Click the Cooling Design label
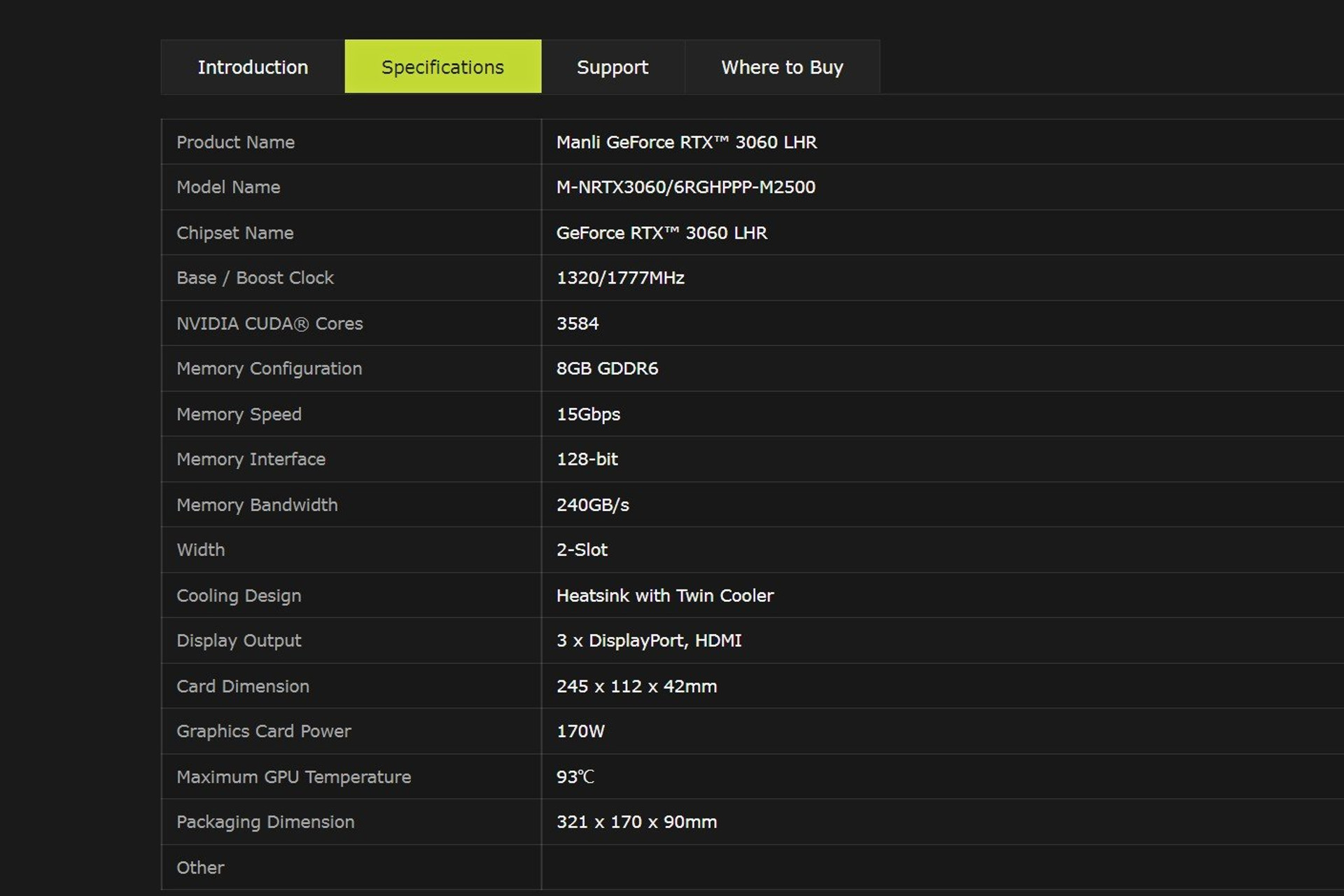This screenshot has height=896, width=1344. click(x=239, y=596)
